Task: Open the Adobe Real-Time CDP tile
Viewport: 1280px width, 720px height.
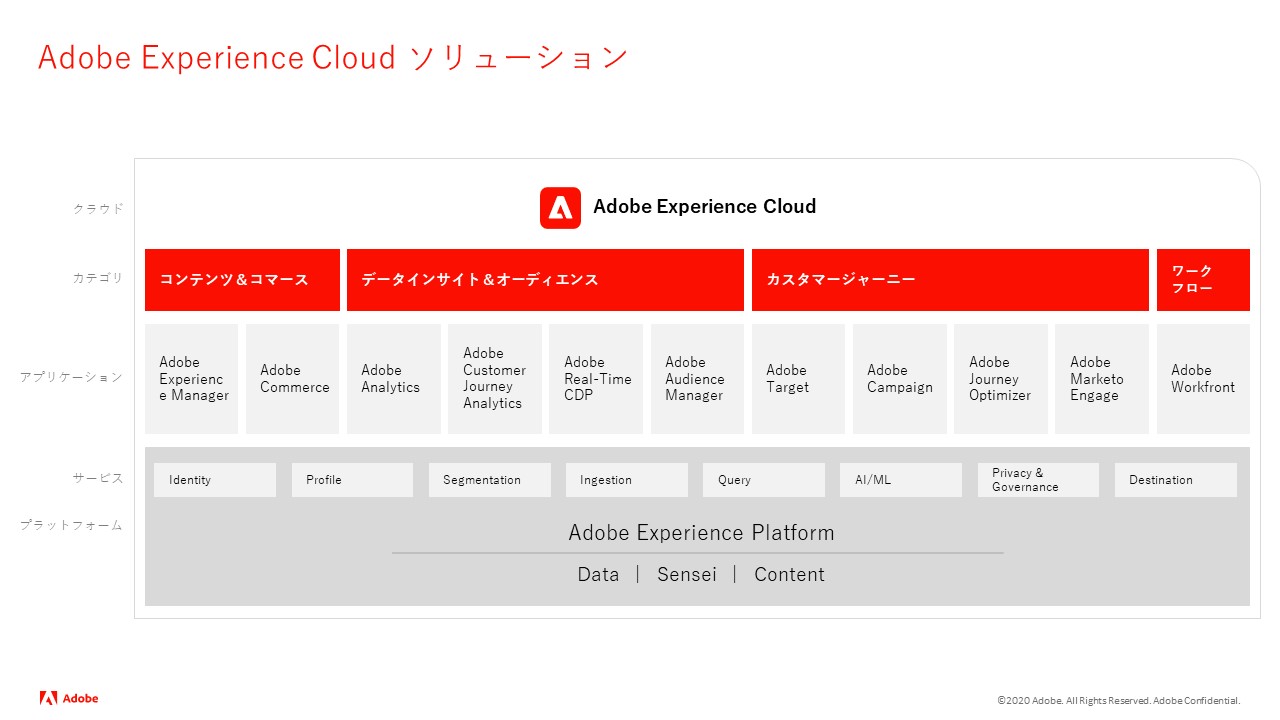Action: click(x=596, y=379)
